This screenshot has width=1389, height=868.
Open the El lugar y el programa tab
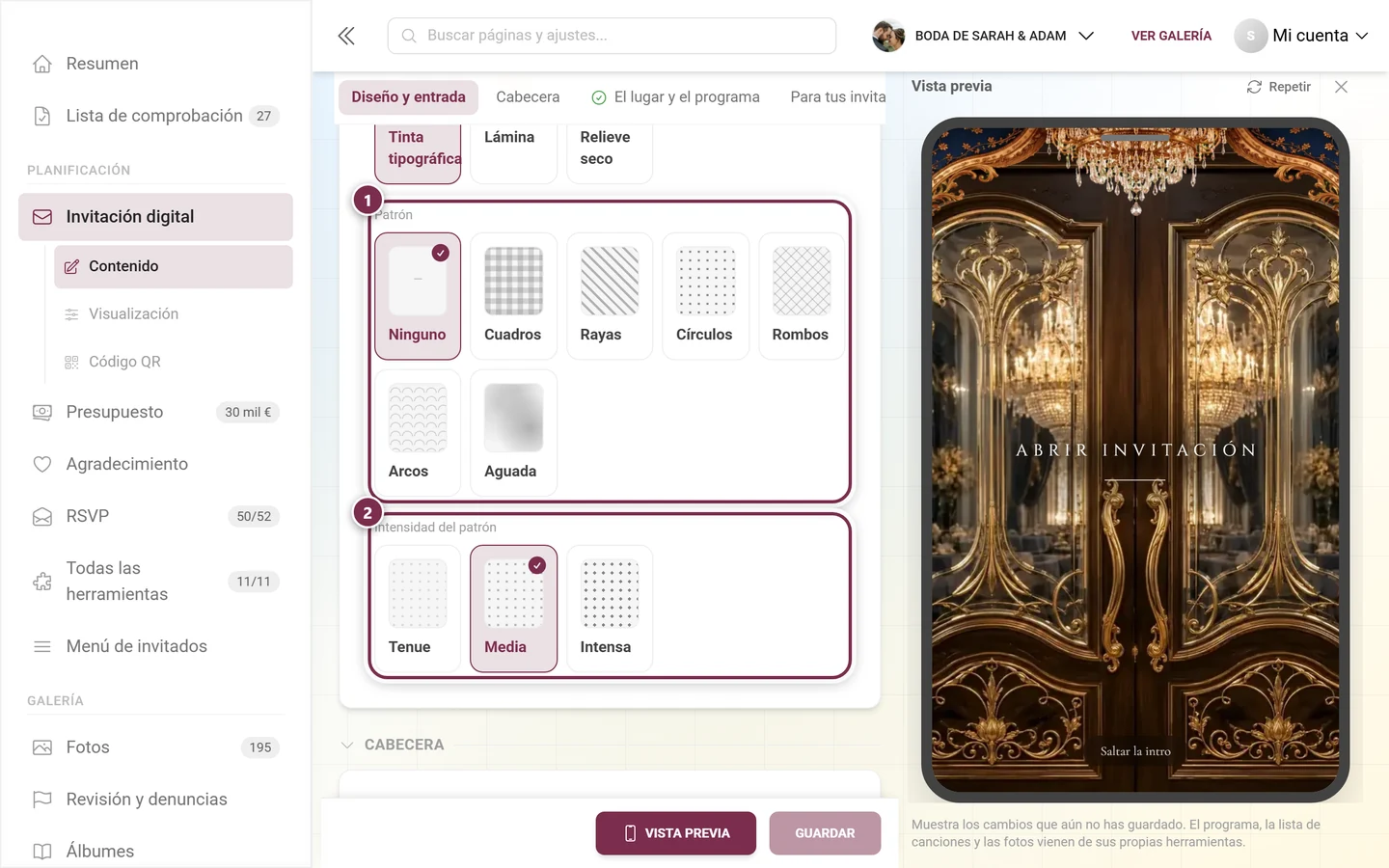click(x=675, y=97)
